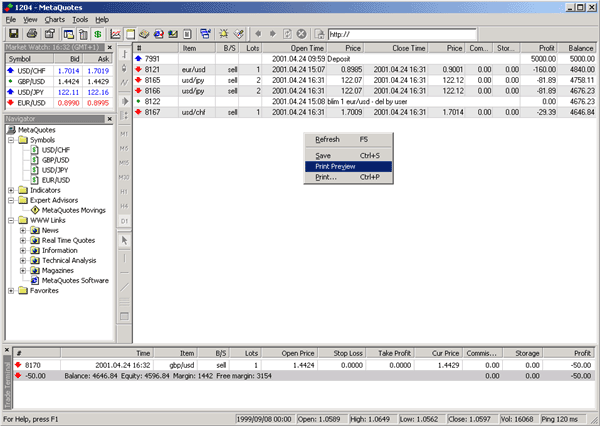This screenshot has height=426, width=600.
Task: Select the bar chart type icon
Action: click(x=124, y=54)
